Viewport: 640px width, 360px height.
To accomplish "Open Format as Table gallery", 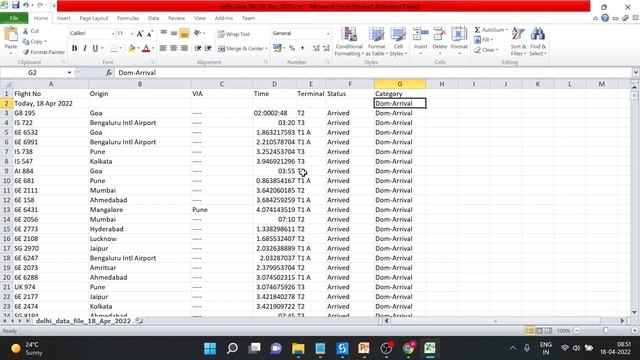I will pos(376,42).
